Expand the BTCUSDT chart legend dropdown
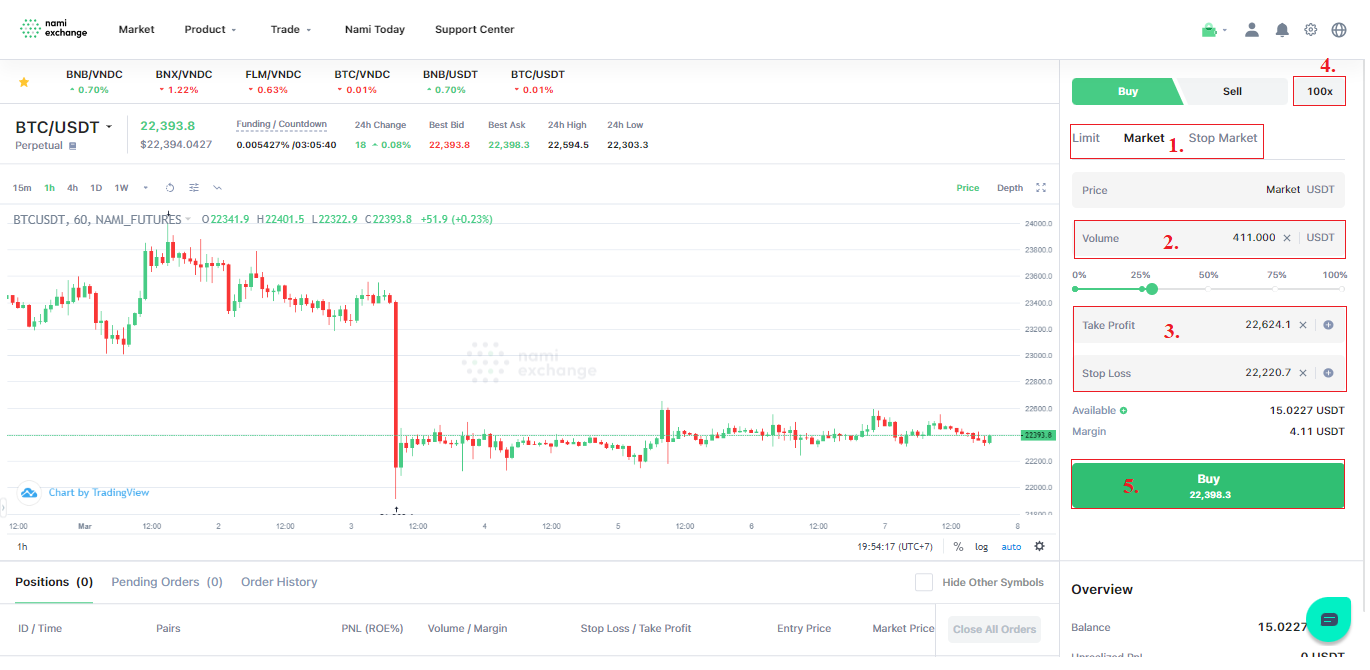Screen dimensions: 1370x670 tap(188, 219)
